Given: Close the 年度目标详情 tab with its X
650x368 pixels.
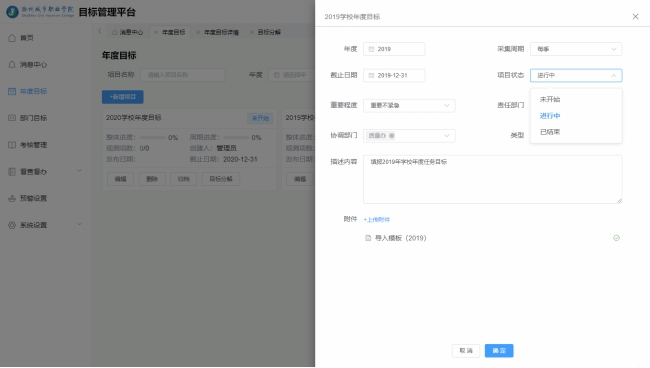Looking at the screenshot, I should coord(198,32).
